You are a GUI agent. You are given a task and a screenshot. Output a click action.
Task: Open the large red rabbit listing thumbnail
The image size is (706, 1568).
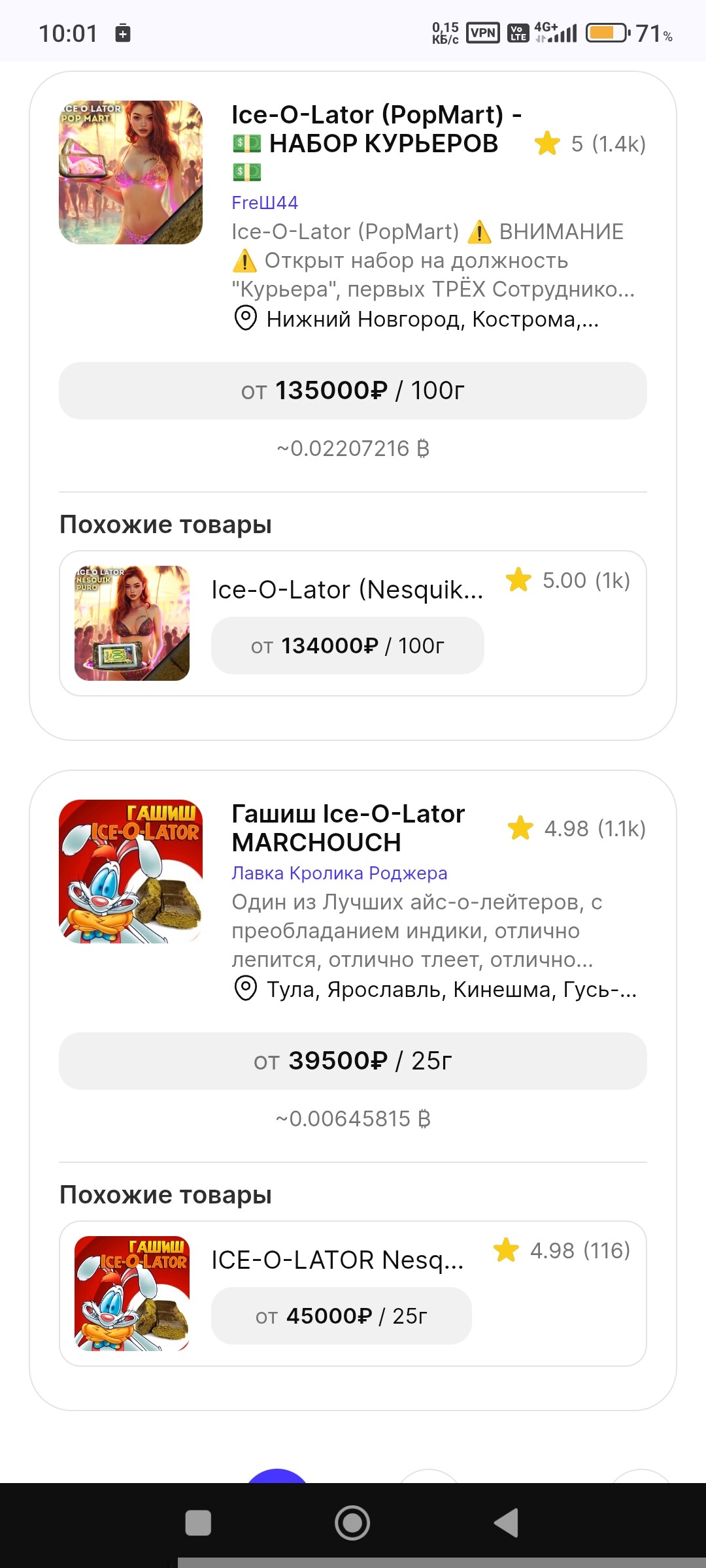pyautogui.click(x=131, y=872)
